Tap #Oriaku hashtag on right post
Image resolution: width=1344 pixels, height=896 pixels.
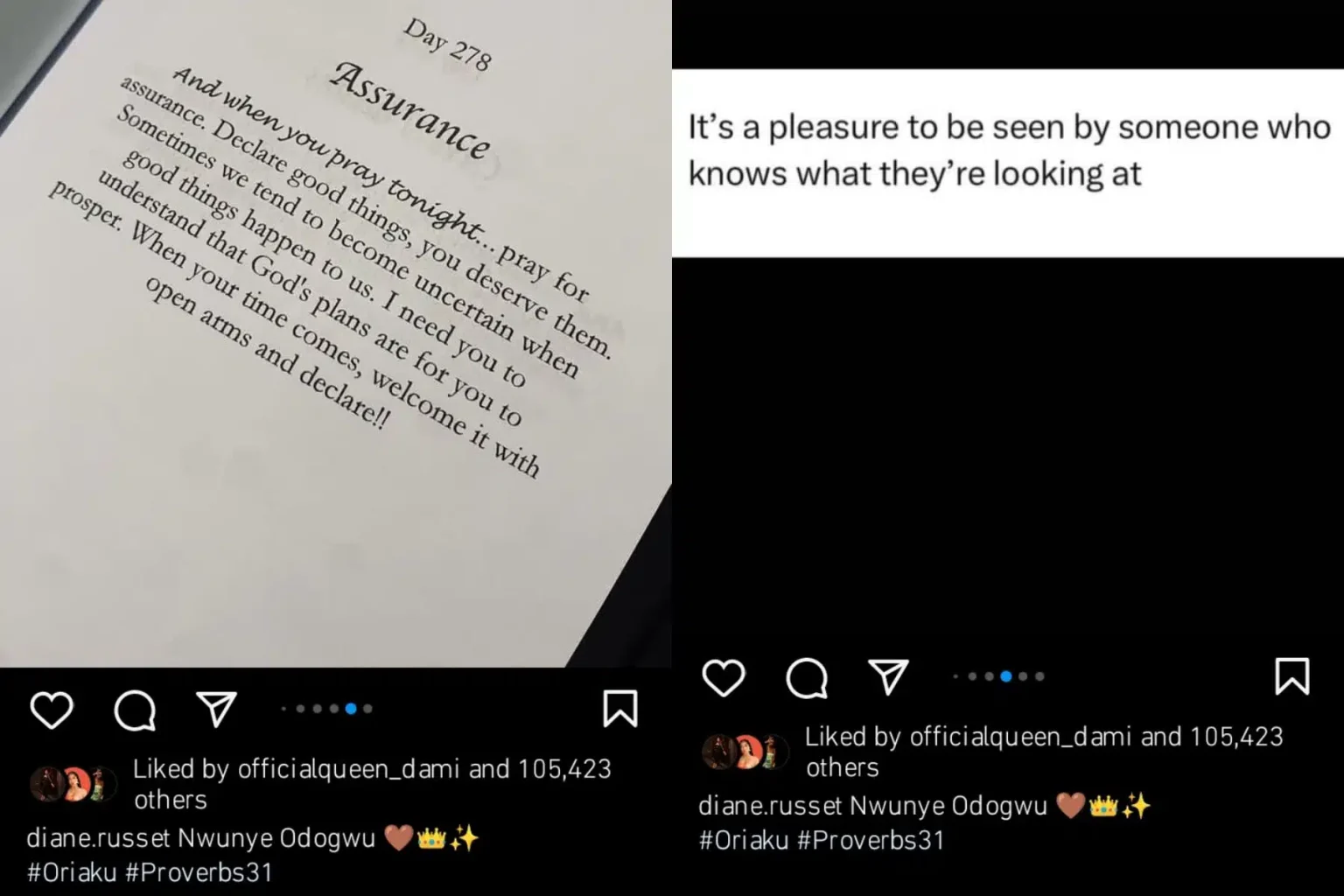tap(744, 840)
